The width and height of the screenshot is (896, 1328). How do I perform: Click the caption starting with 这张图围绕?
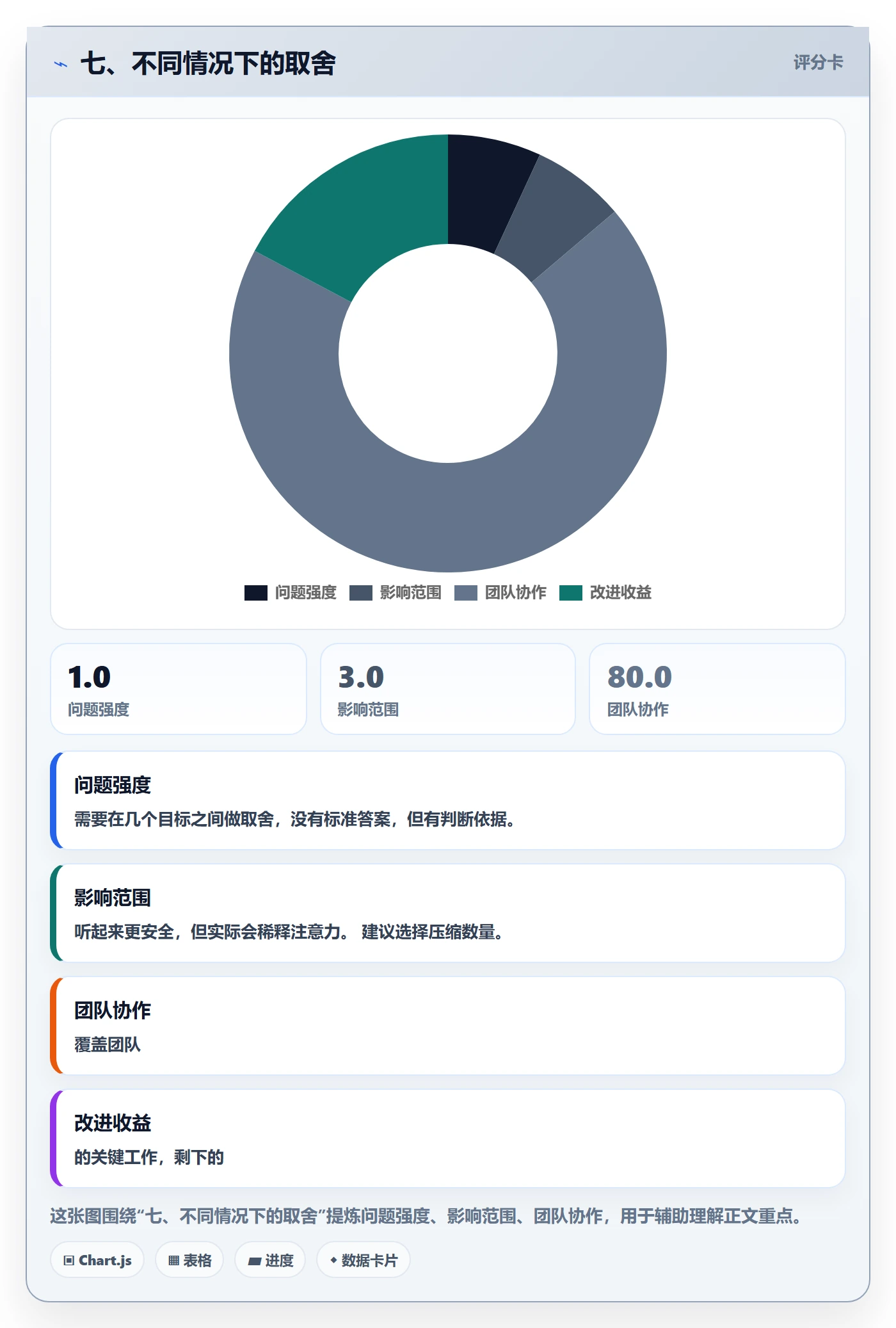426,1215
